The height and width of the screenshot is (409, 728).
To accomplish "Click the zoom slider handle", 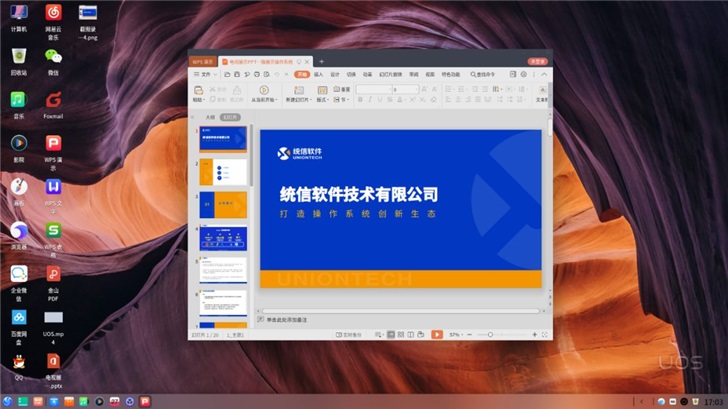I will pyautogui.click(x=490, y=334).
